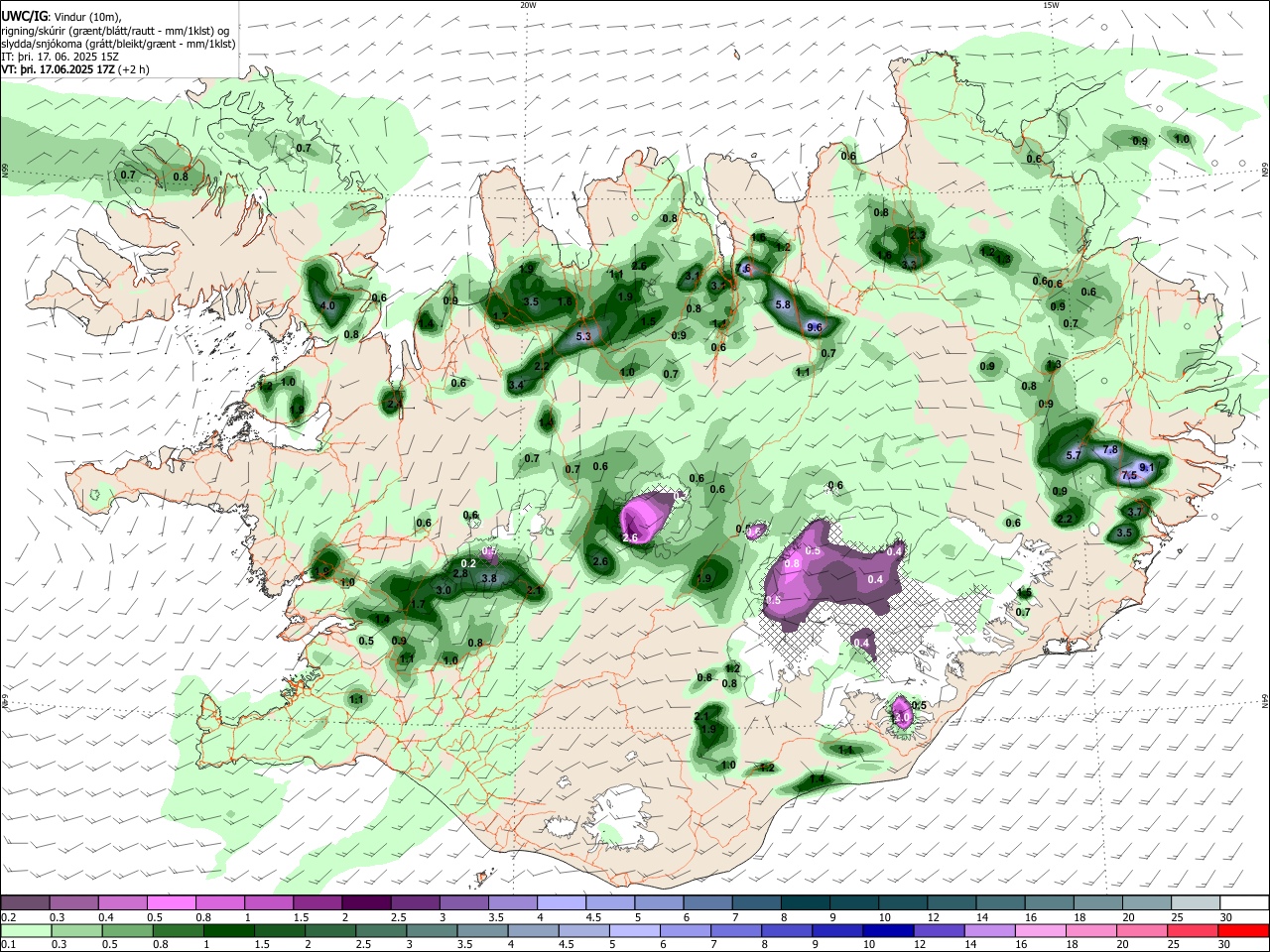Click the 'VT: þri. 17.06.2025 17Z (+2 h)' line
Screen dimensions: 1270x952
coord(75,69)
